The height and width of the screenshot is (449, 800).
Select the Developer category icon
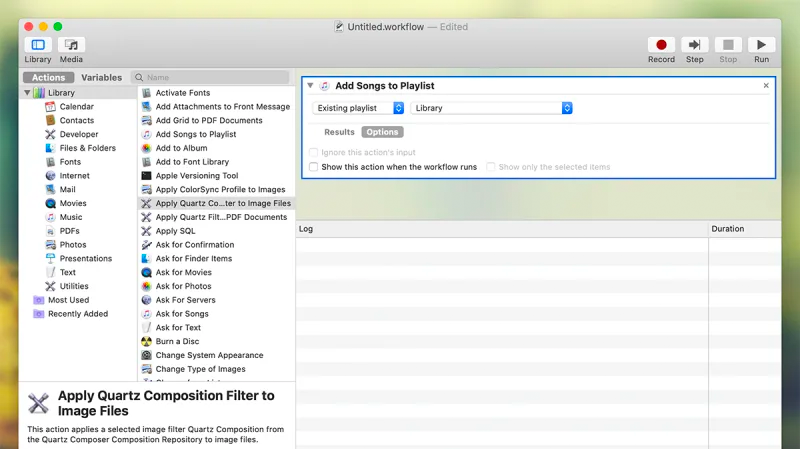50,134
